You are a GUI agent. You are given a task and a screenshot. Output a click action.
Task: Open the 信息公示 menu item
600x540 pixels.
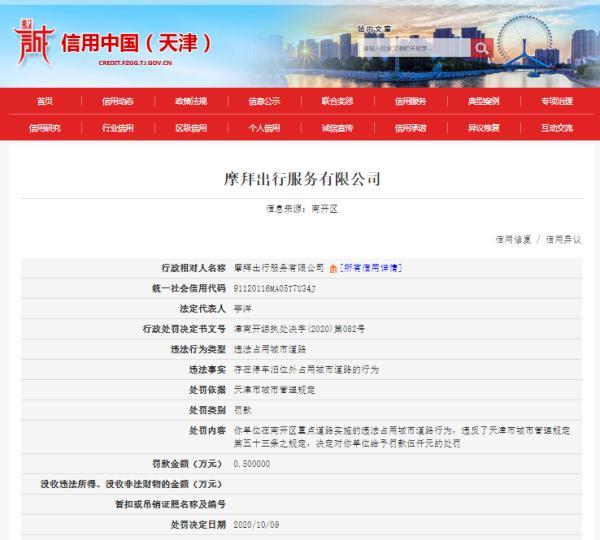264,101
